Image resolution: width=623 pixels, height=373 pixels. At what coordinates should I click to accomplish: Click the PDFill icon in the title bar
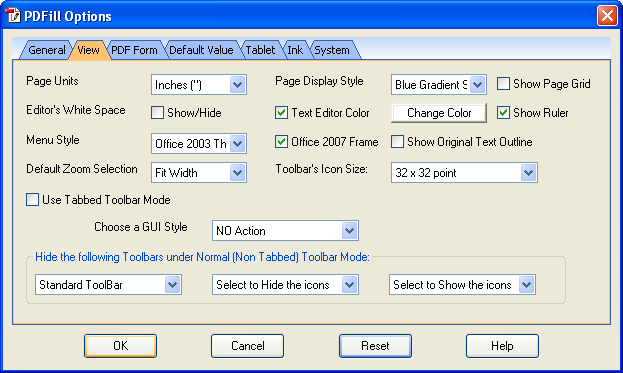[x=12, y=16]
